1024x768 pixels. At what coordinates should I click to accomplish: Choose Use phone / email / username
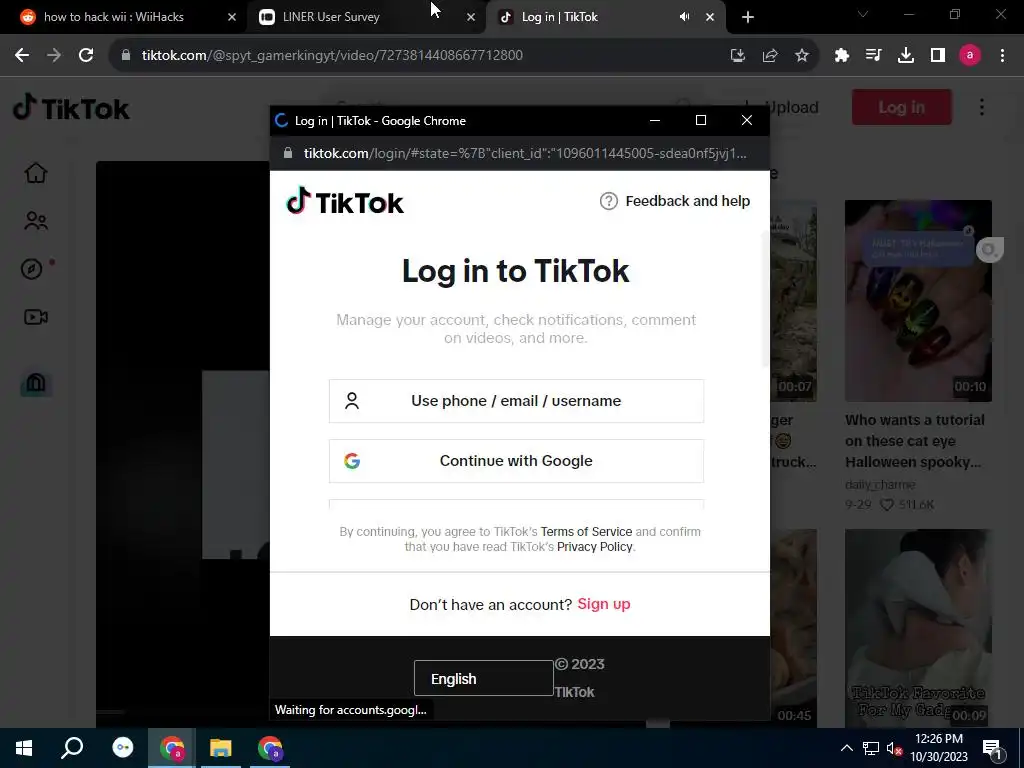[x=517, y=401]
